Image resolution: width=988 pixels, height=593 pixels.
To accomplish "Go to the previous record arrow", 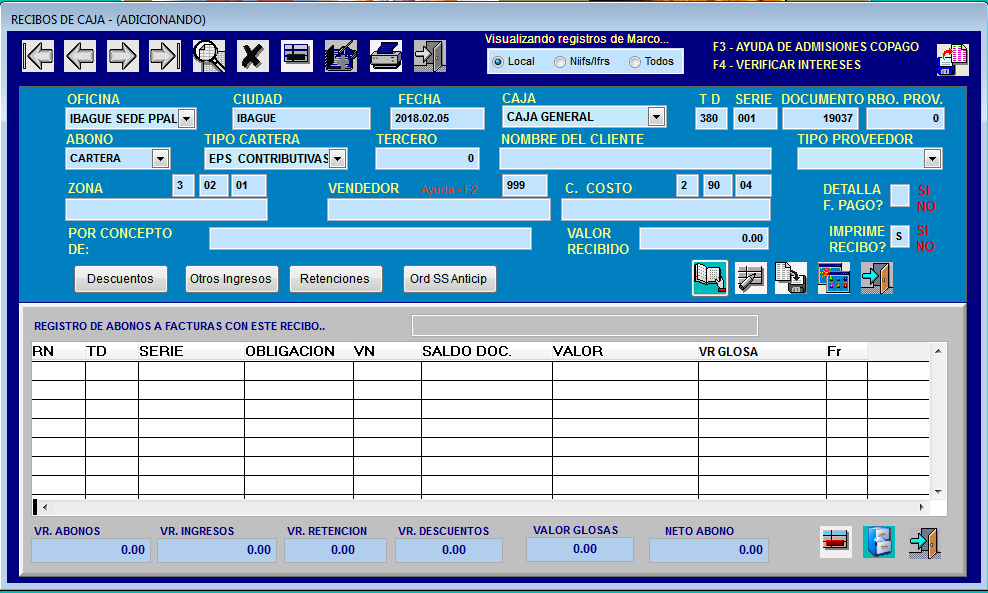I will (81, 56).
